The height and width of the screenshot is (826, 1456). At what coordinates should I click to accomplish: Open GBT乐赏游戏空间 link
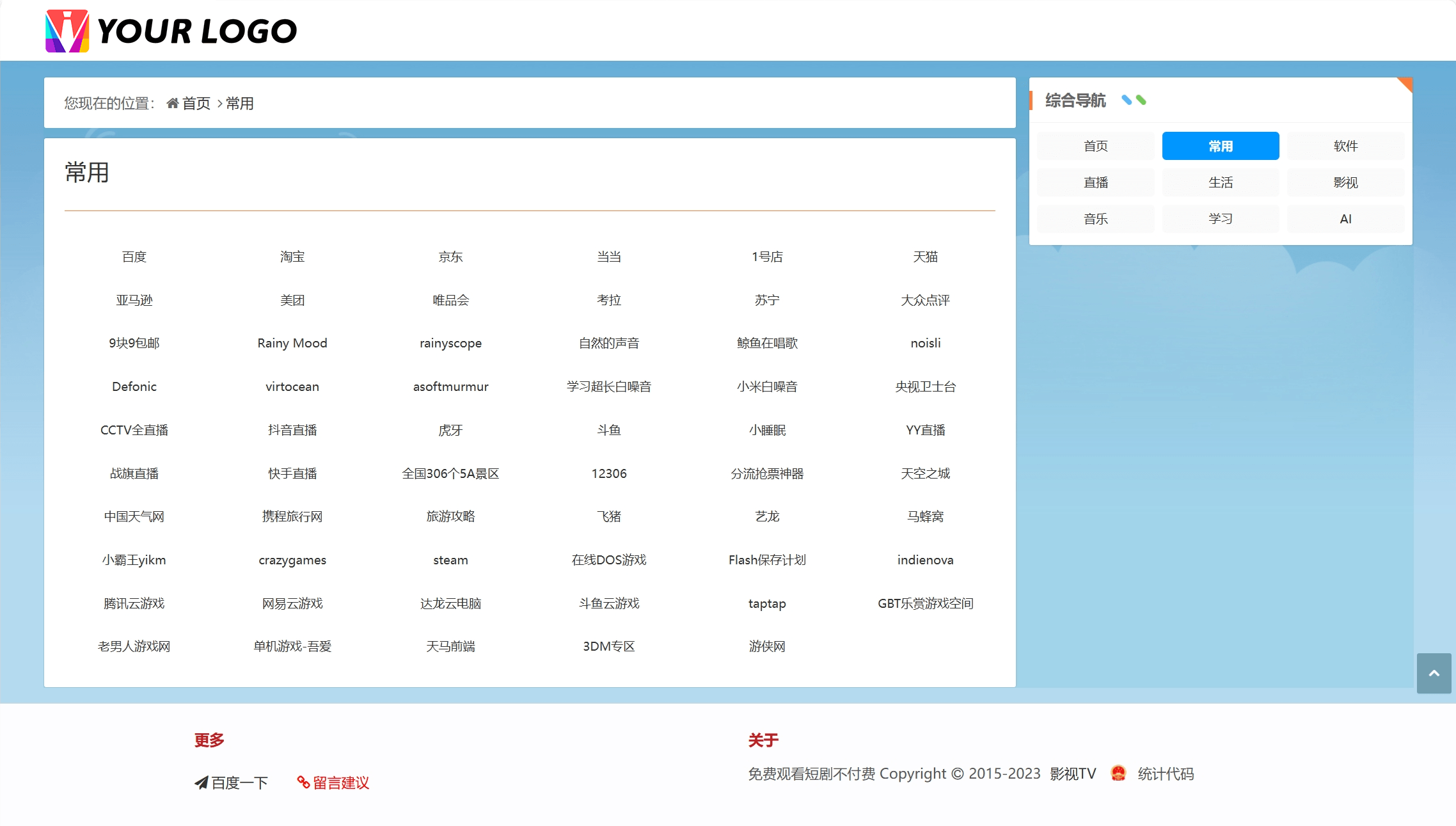925,603
